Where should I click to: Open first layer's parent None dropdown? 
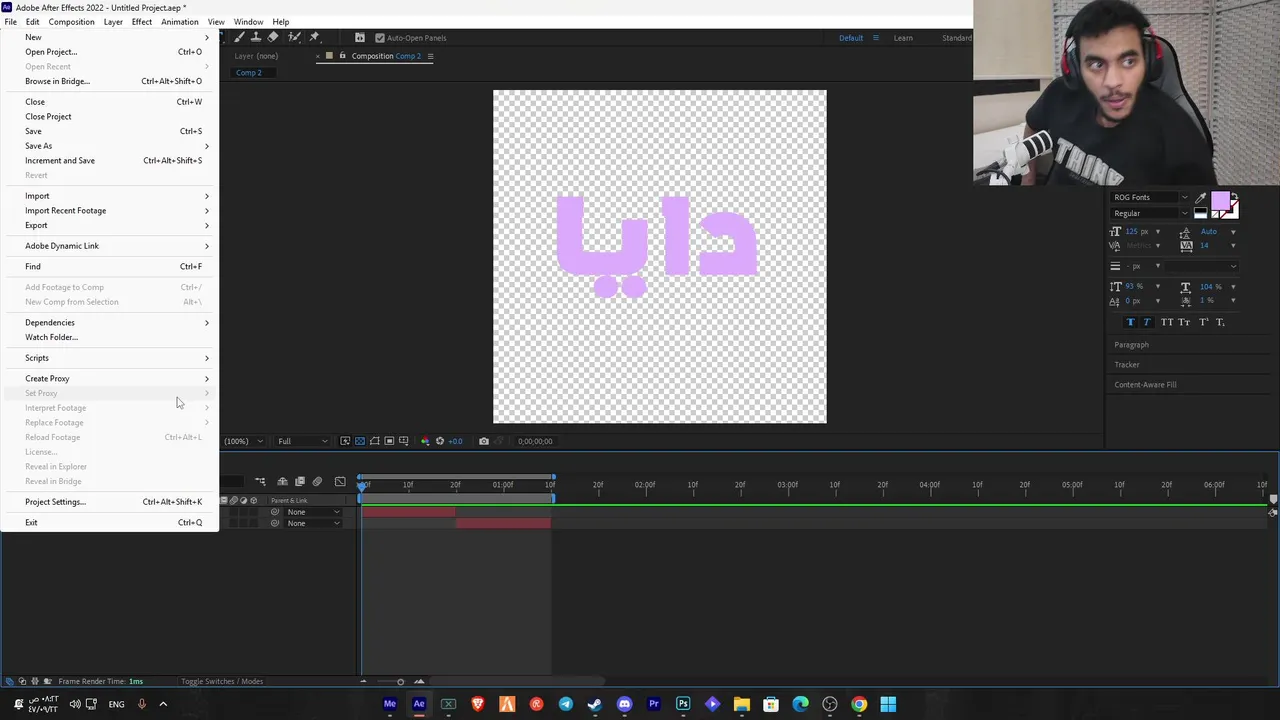point(313,512)
